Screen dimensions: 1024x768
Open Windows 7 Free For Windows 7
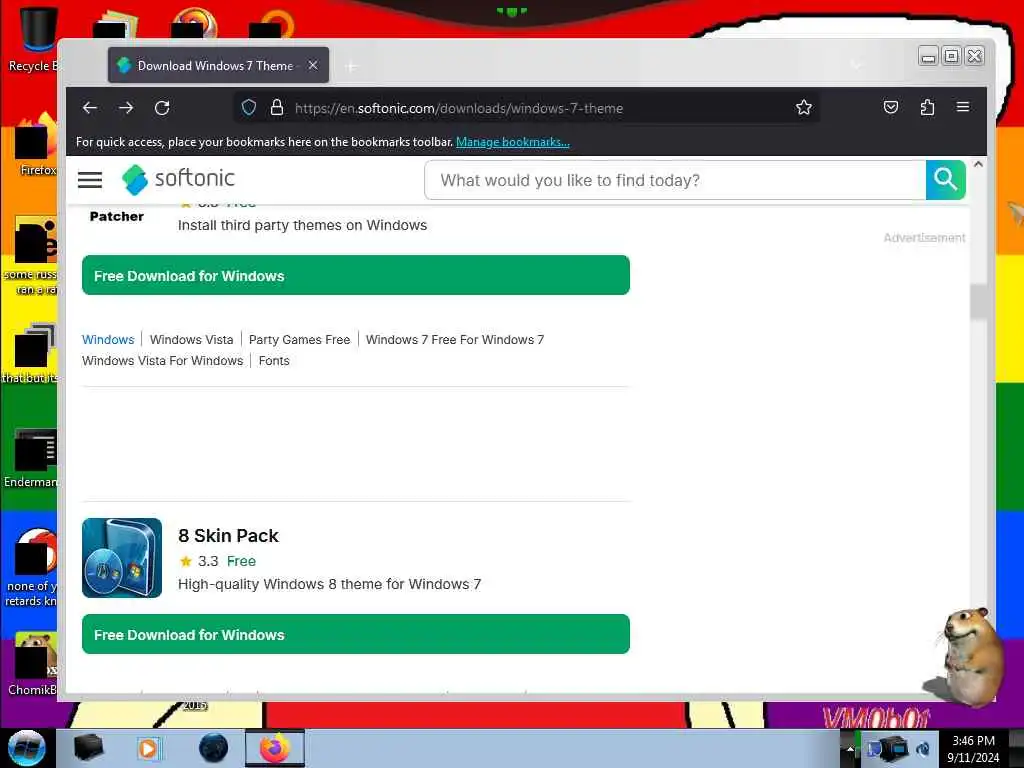[x=455, y=340]
